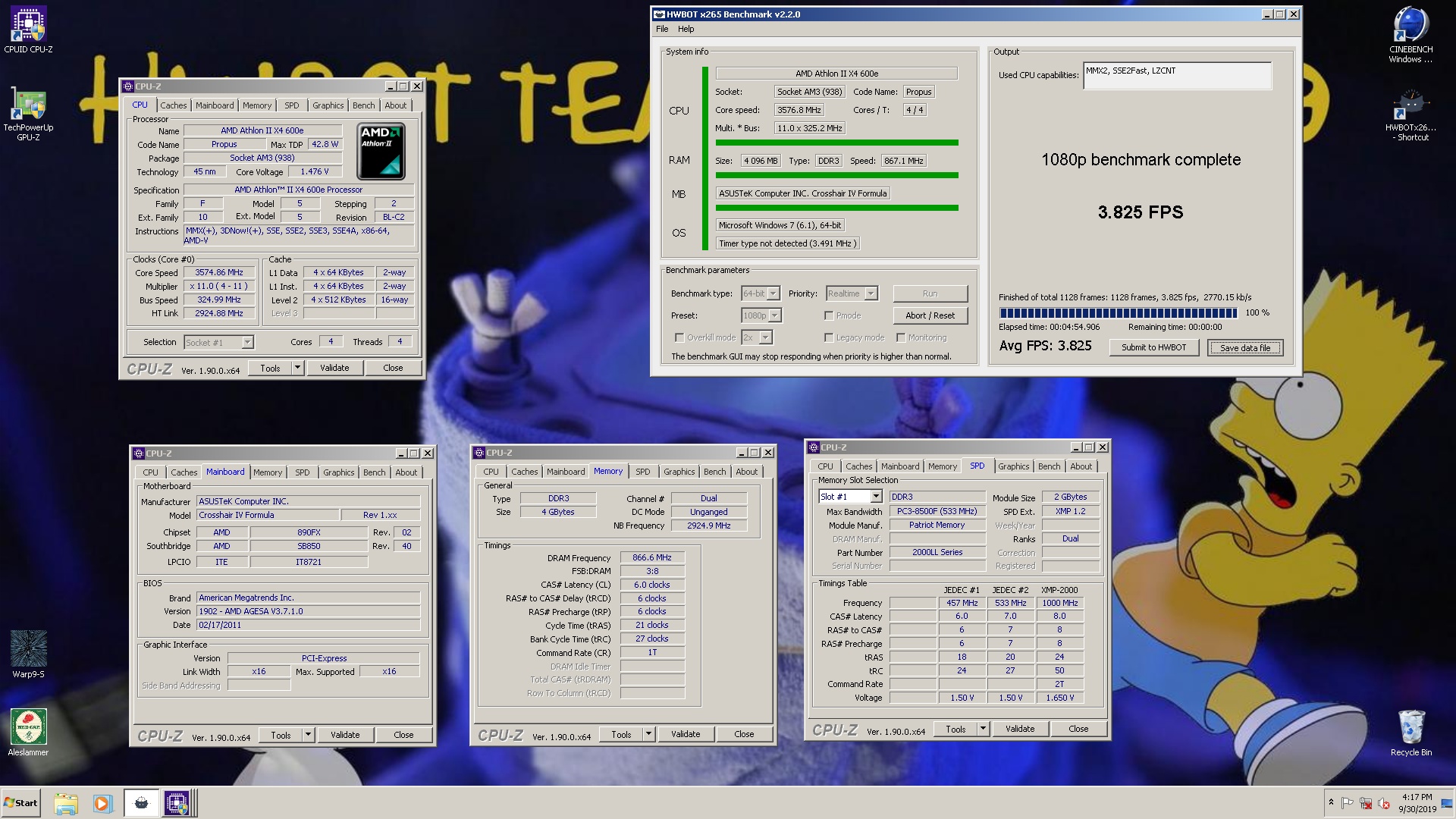1456x819 pixels.
Task: Launch Windows Media Player from taskbar
Action: pos(102,803)
